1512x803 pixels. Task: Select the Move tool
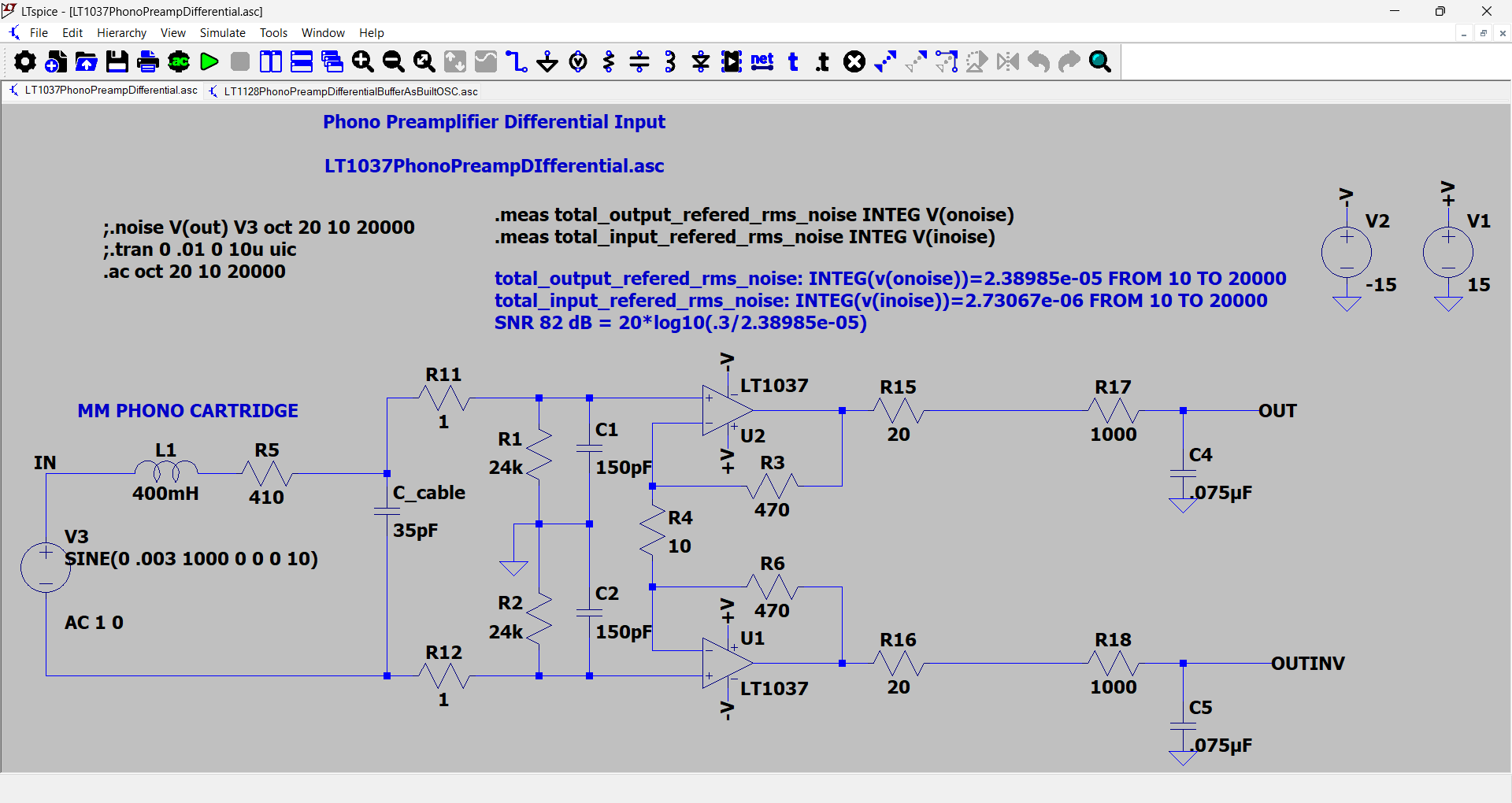pos(916,61)
